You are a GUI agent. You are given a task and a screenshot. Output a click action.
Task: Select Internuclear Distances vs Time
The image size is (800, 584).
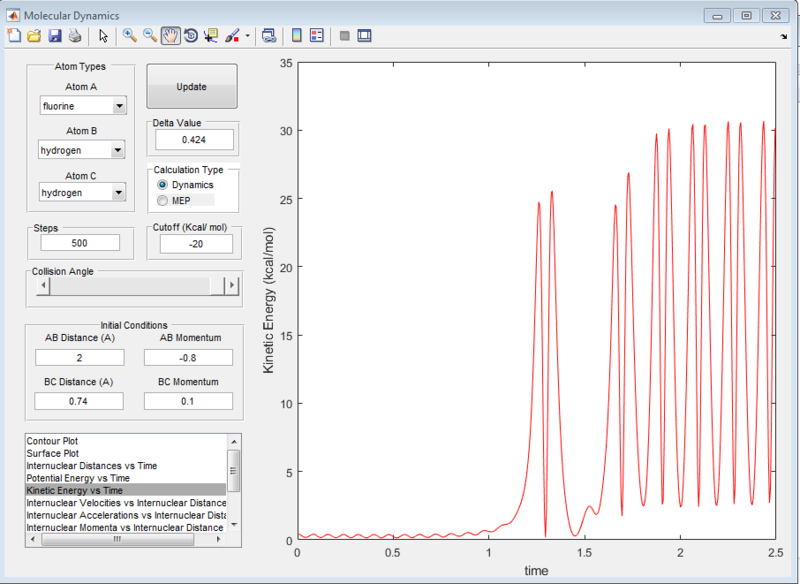point(126,466)
